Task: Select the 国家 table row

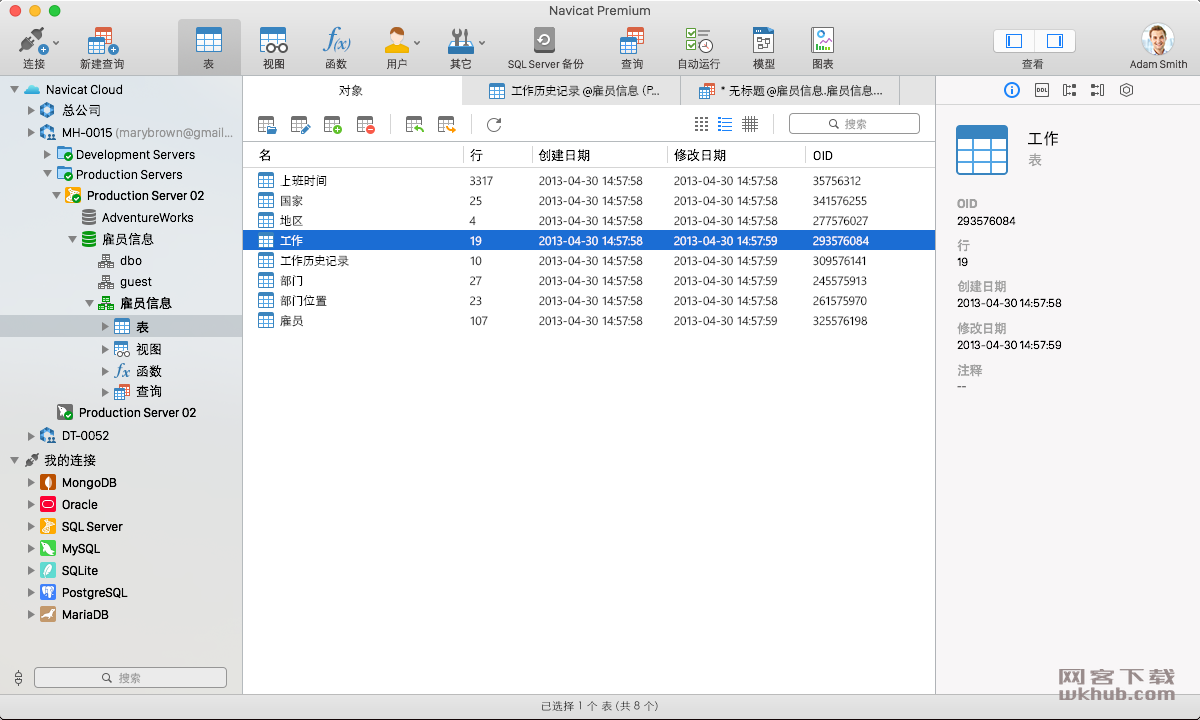Action: click(x=589, y=201)
